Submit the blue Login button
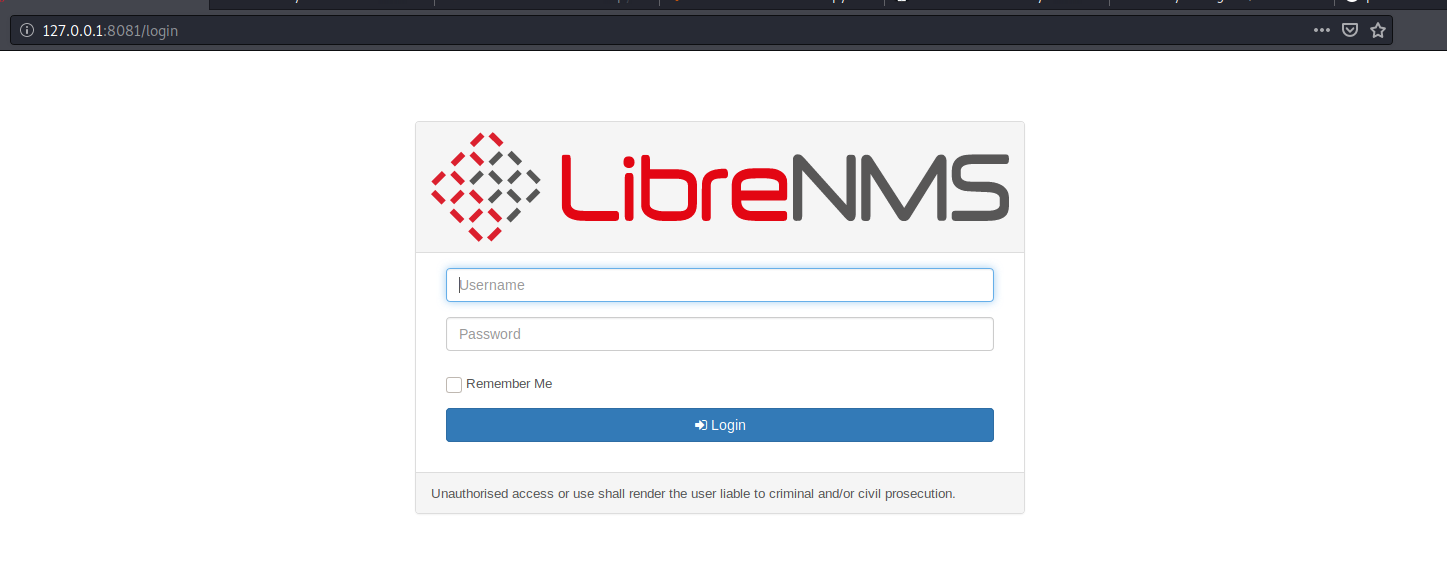 719,425
